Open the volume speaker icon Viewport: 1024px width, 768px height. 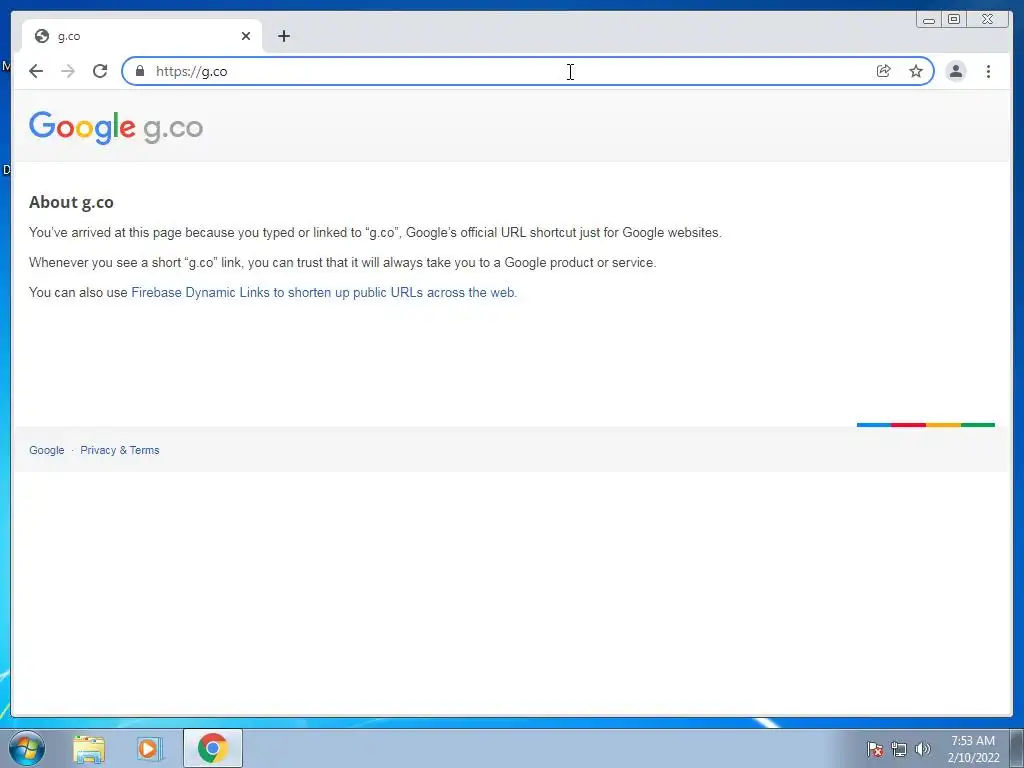pos(922,749)
